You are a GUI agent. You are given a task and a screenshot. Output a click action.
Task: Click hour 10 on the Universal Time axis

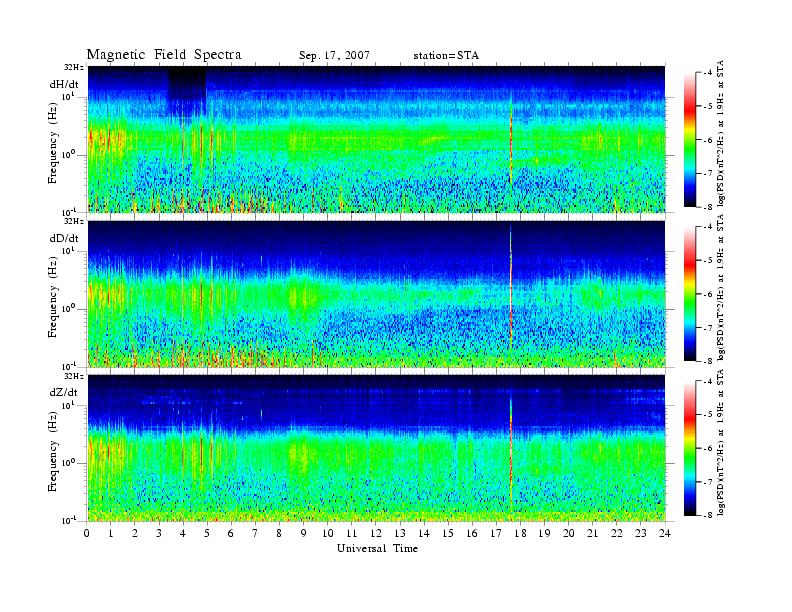[x=327, y=533]
